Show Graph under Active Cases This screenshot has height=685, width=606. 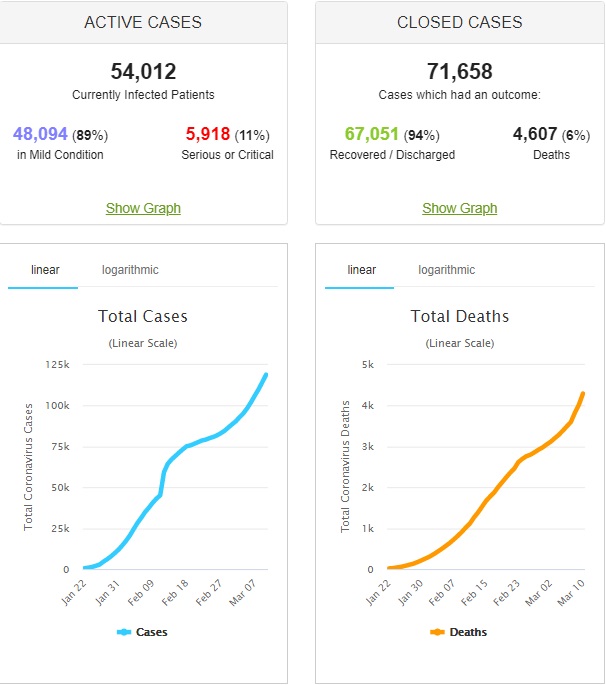pyautogui.click(x=143, y=208)
